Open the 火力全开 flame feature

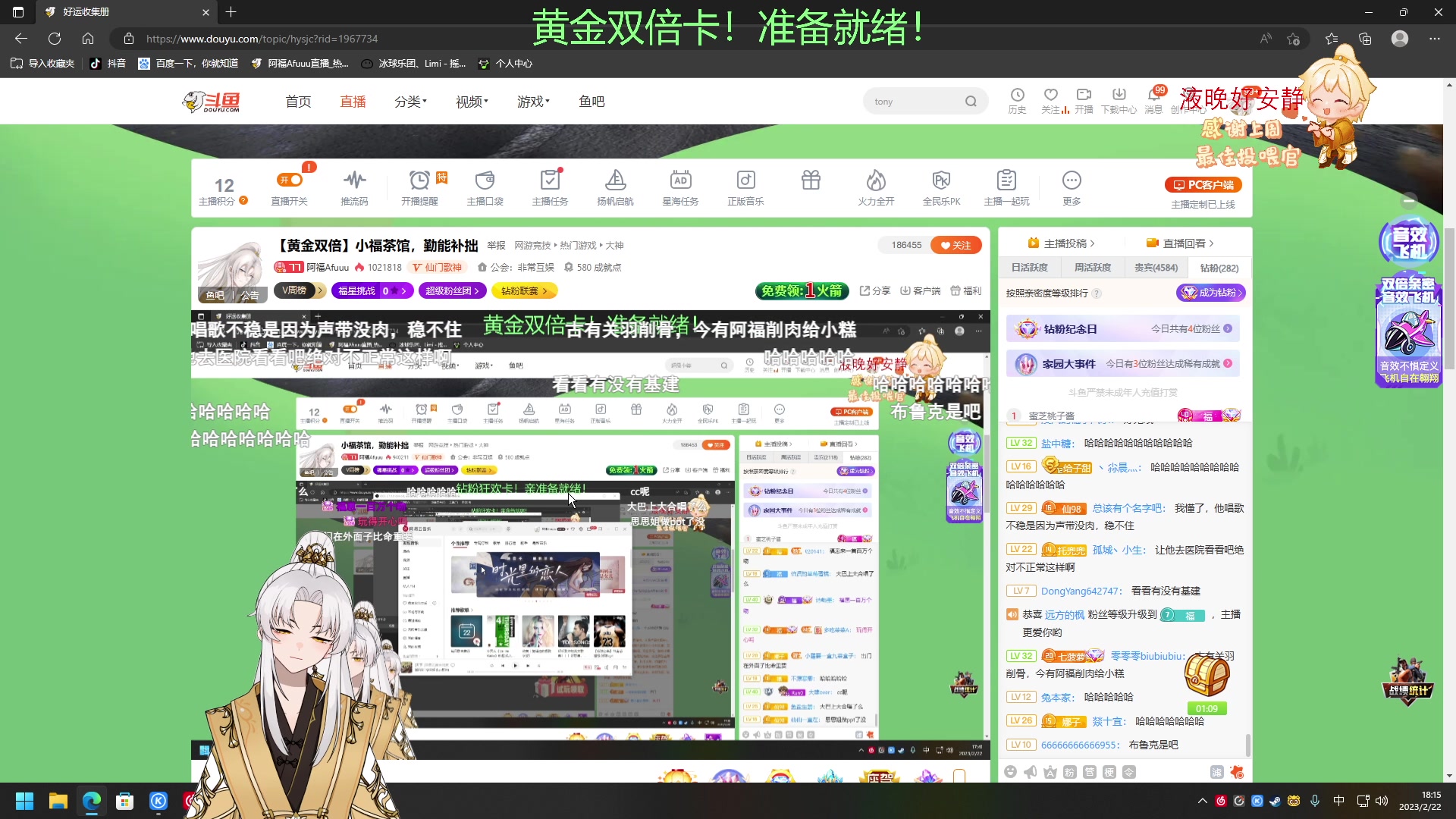click(x=876, y=187)
